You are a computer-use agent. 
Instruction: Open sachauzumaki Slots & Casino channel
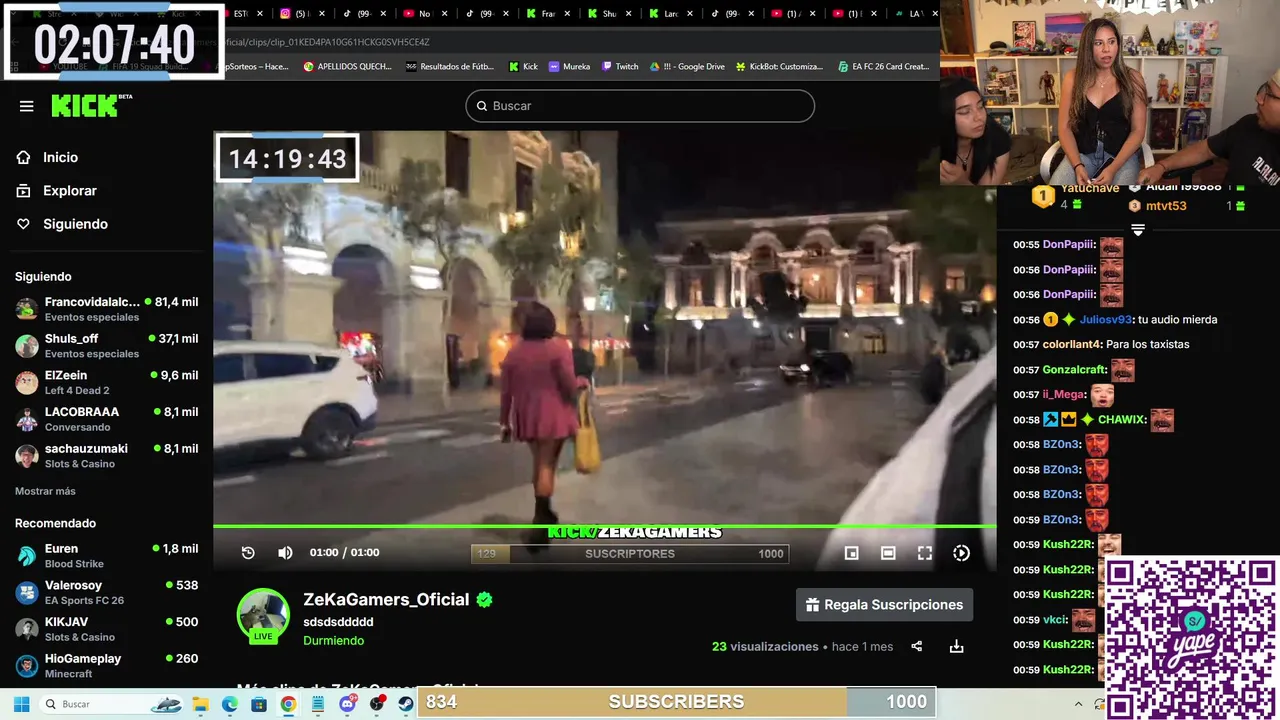[106, 455]
